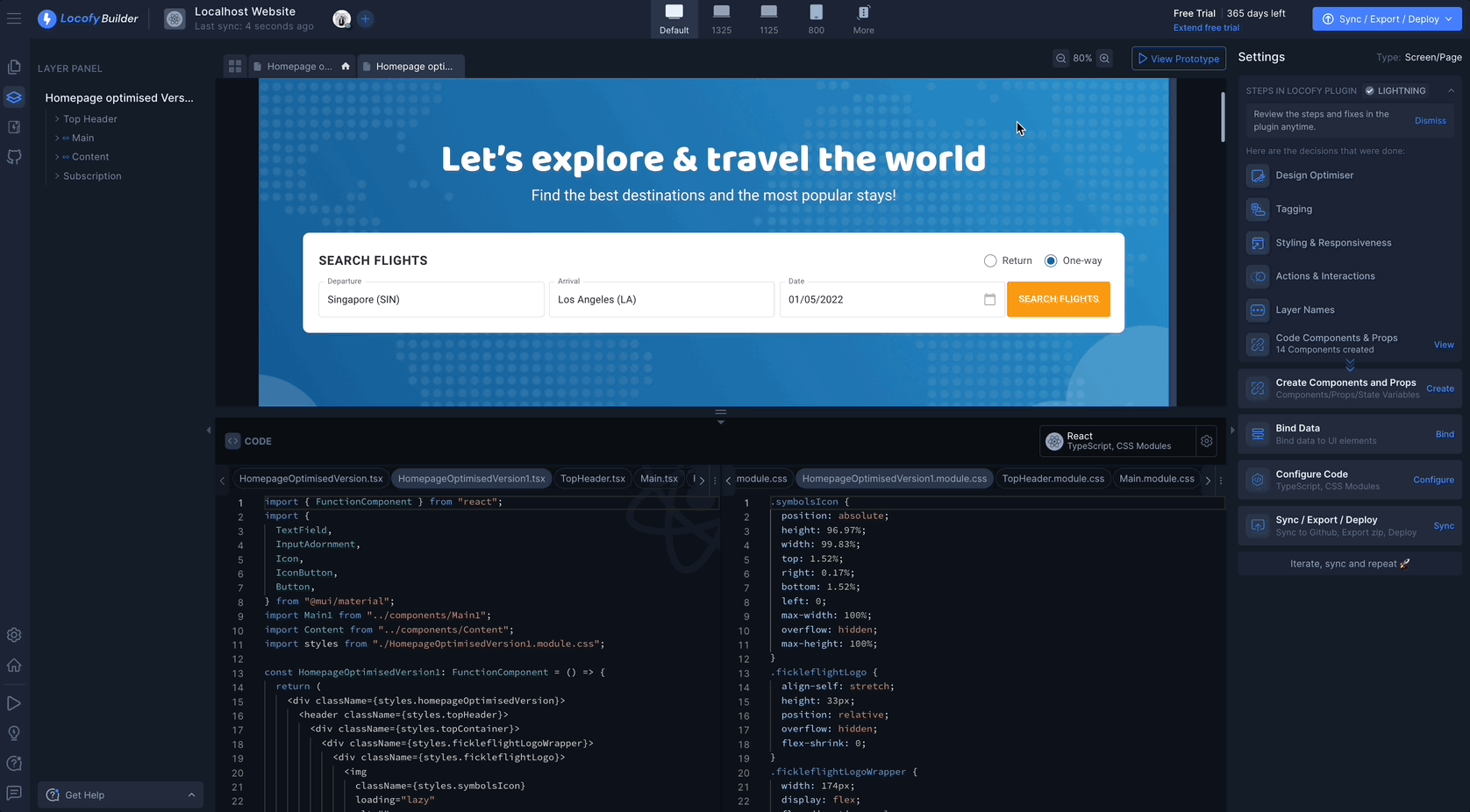The height and width of the screenshot is (812, 1470).
Task: Click the Departure input field
Action: point(432,300)
